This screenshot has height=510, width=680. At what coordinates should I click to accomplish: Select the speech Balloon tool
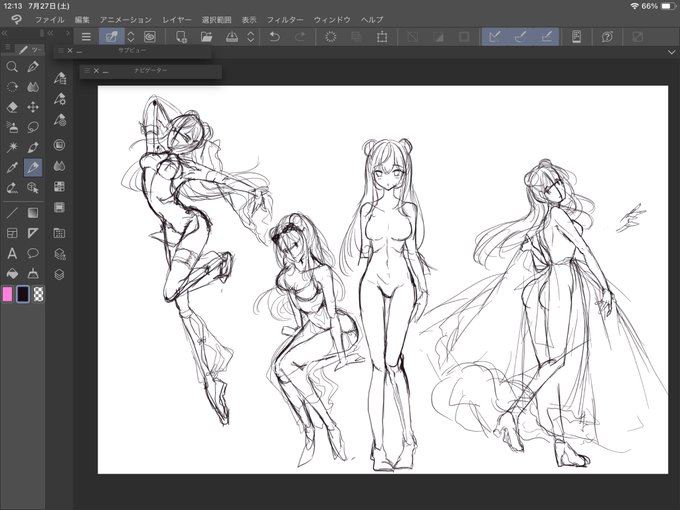pyautogui.click(x=33, y=253)
